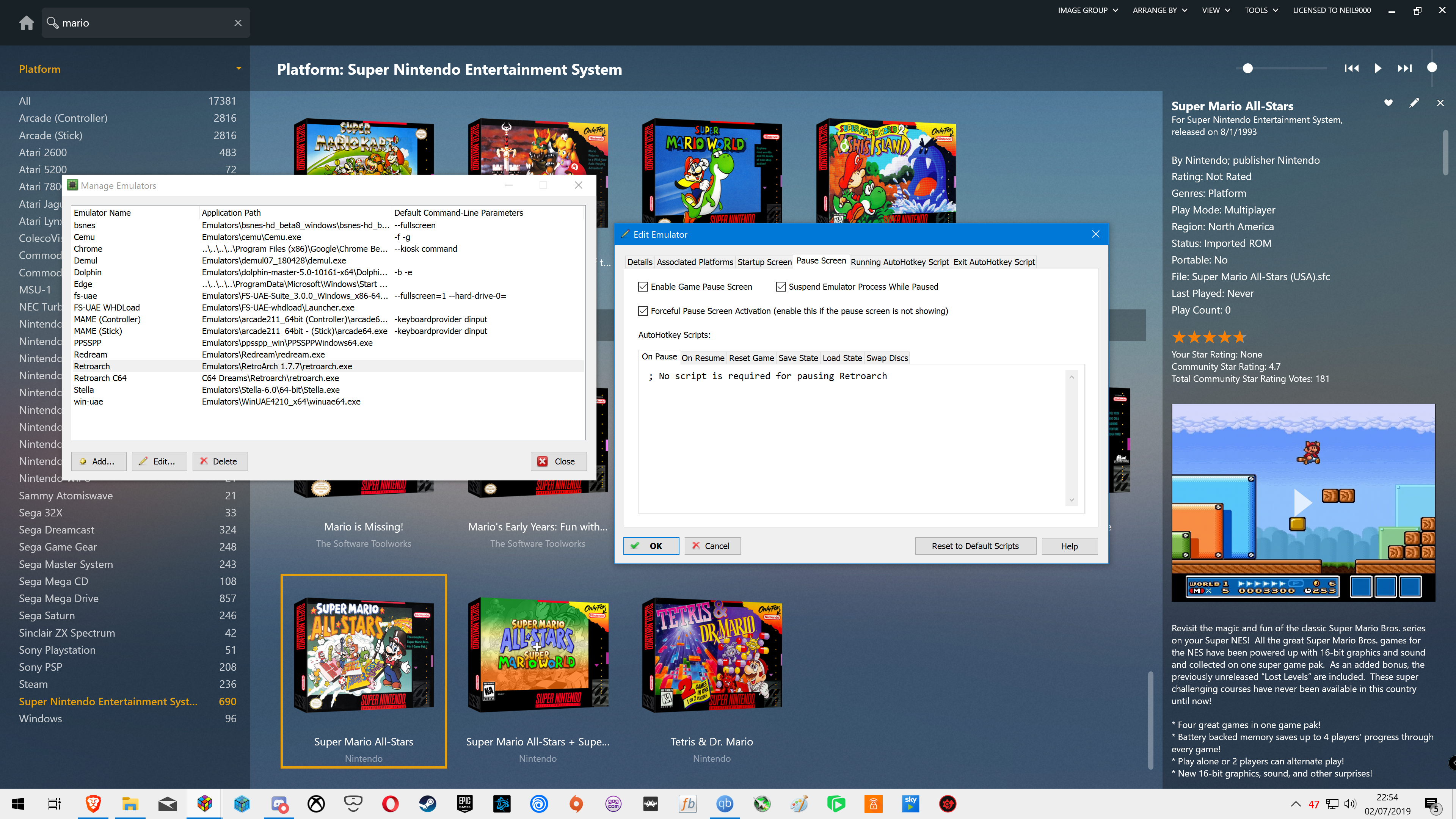Show hidden system tray icons

coord(1296,804)
